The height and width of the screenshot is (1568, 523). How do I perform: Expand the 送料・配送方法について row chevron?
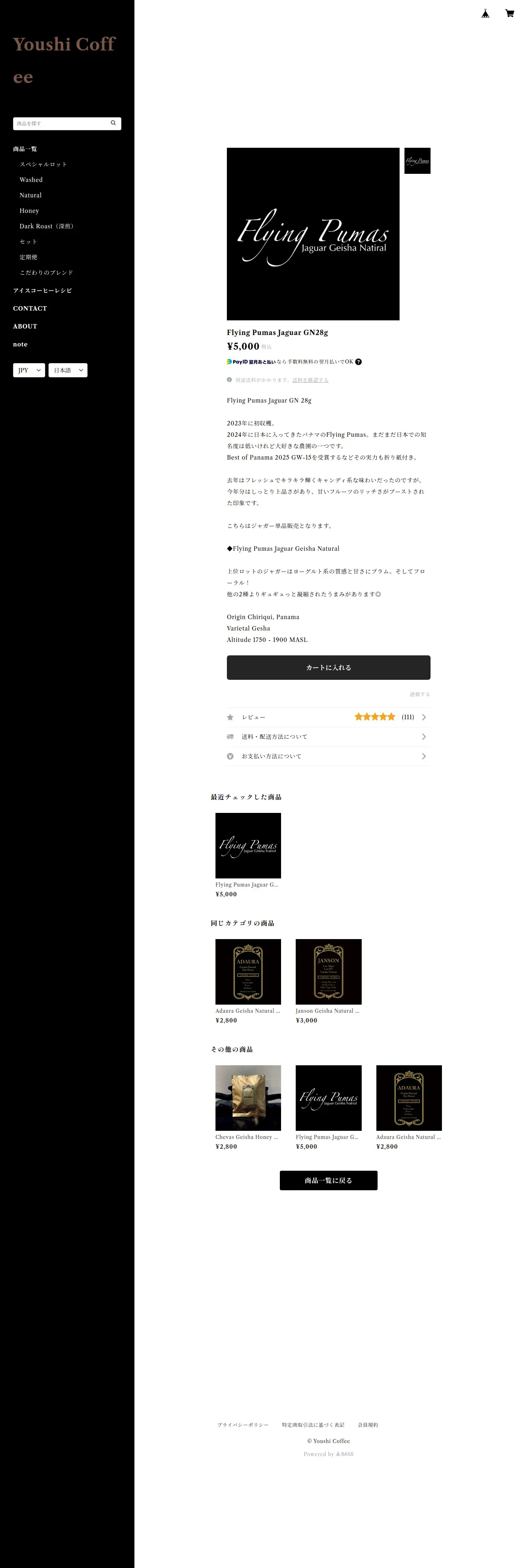[424, 736]
